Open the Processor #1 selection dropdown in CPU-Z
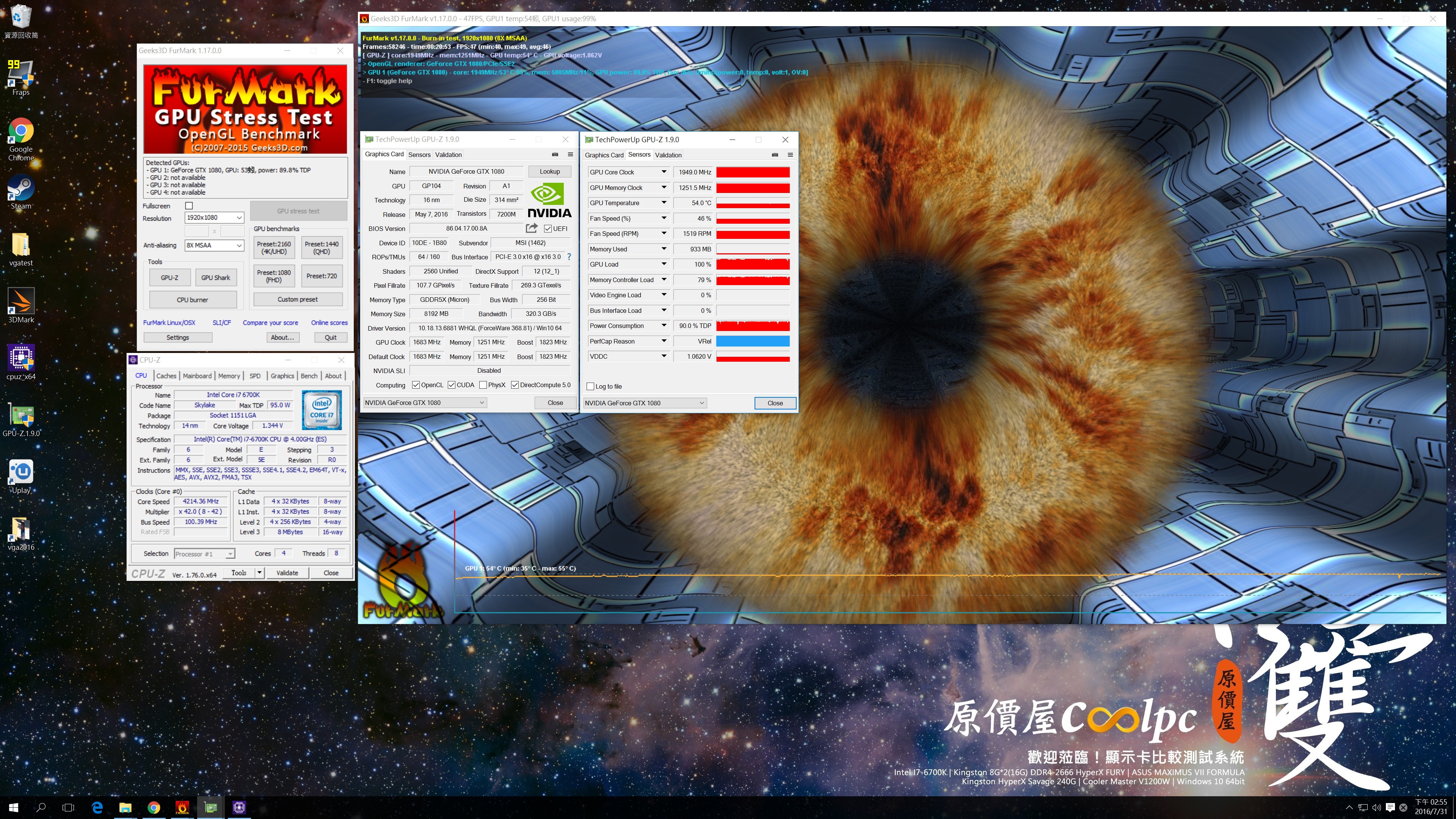The image size is (1456, 819). coord(204,554)
